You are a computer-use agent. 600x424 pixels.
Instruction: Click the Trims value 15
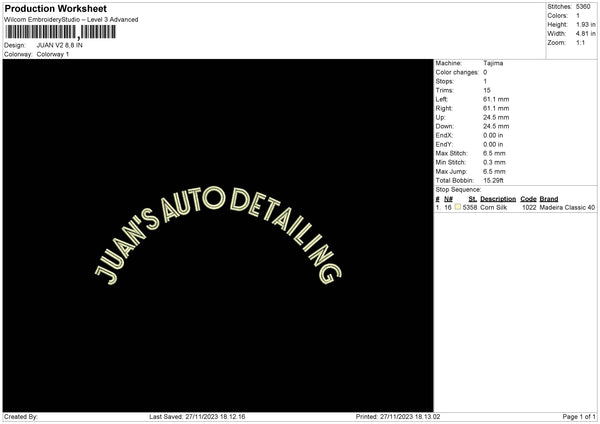coord(487,90)
